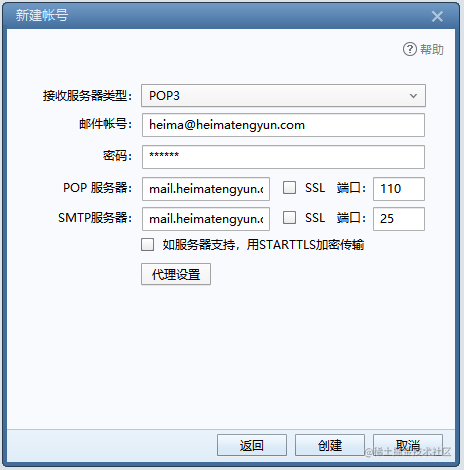The height and width of the screenshot is (470, 464).
Task: Click the SMTP port field showing 25
Action: 399,219
